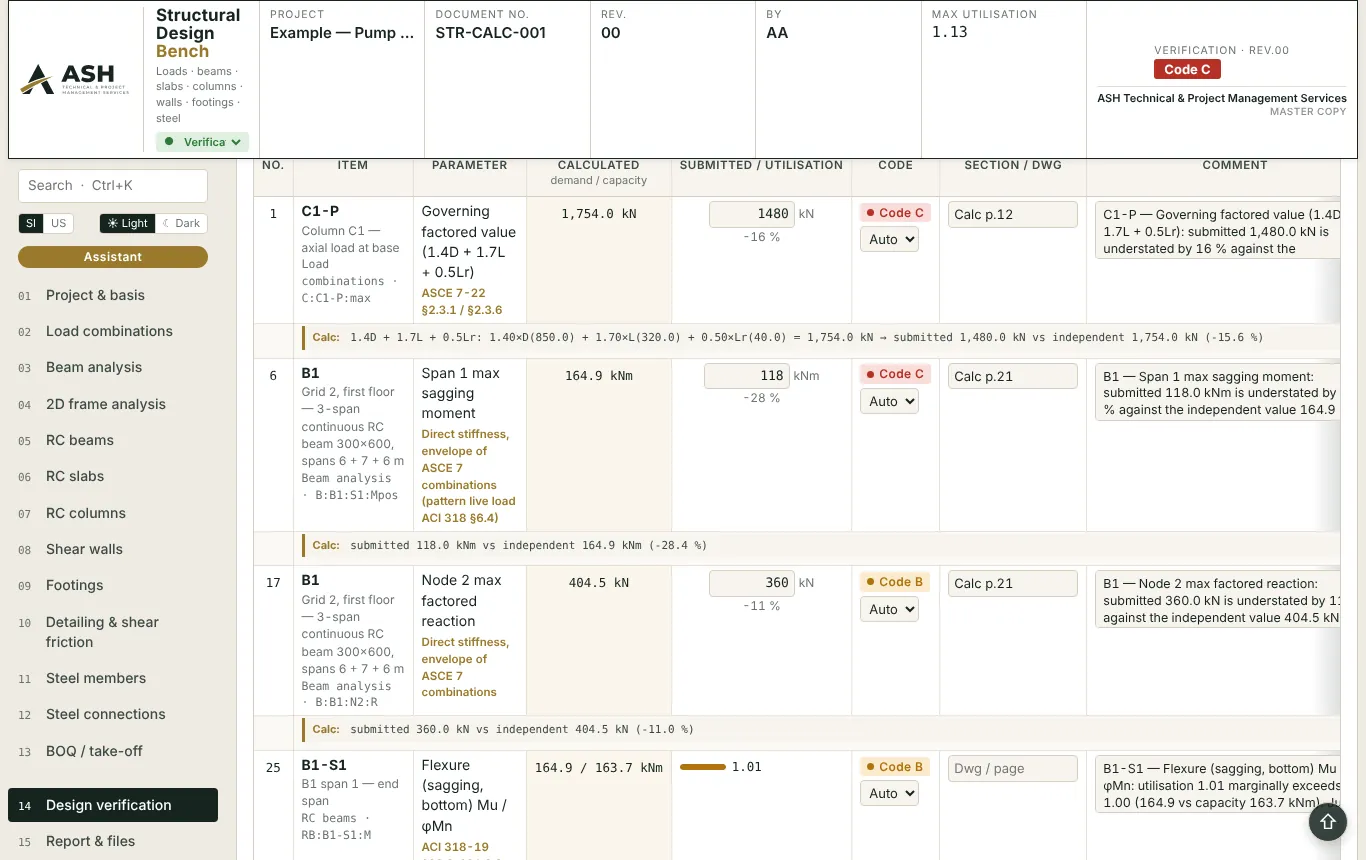Click the search box
Screen dimensions: 1366x860
point(113,185)
